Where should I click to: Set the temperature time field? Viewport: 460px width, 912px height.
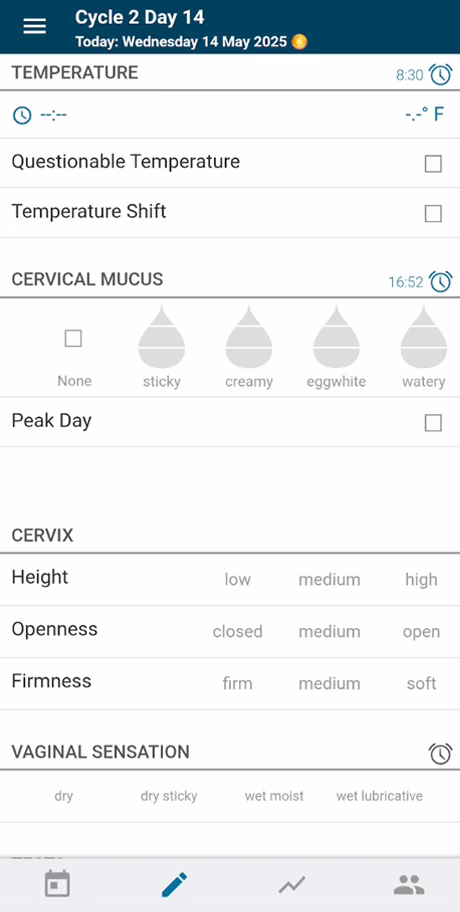tap(40, 115)
